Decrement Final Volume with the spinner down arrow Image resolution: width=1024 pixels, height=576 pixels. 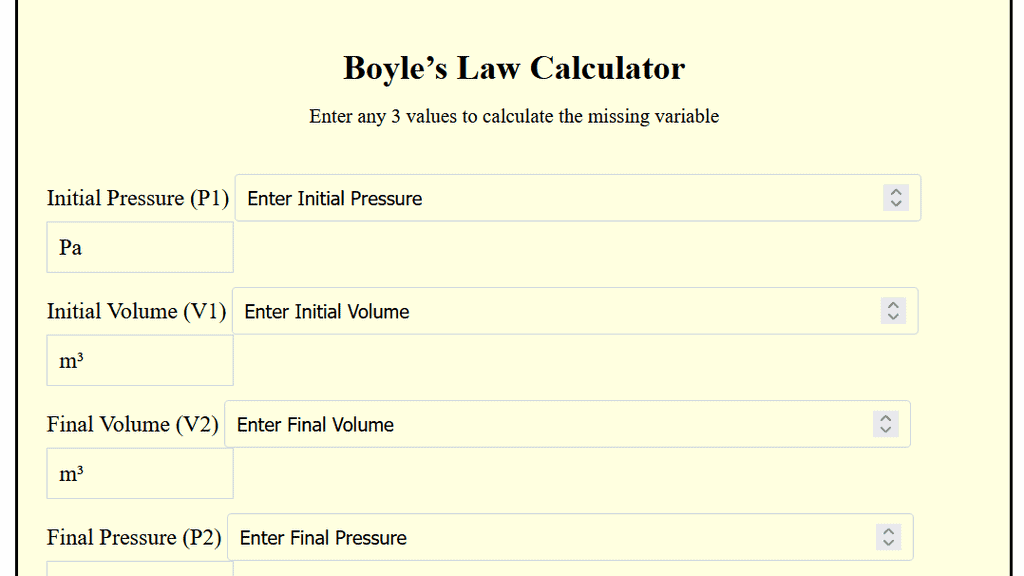tap(886, 429)
